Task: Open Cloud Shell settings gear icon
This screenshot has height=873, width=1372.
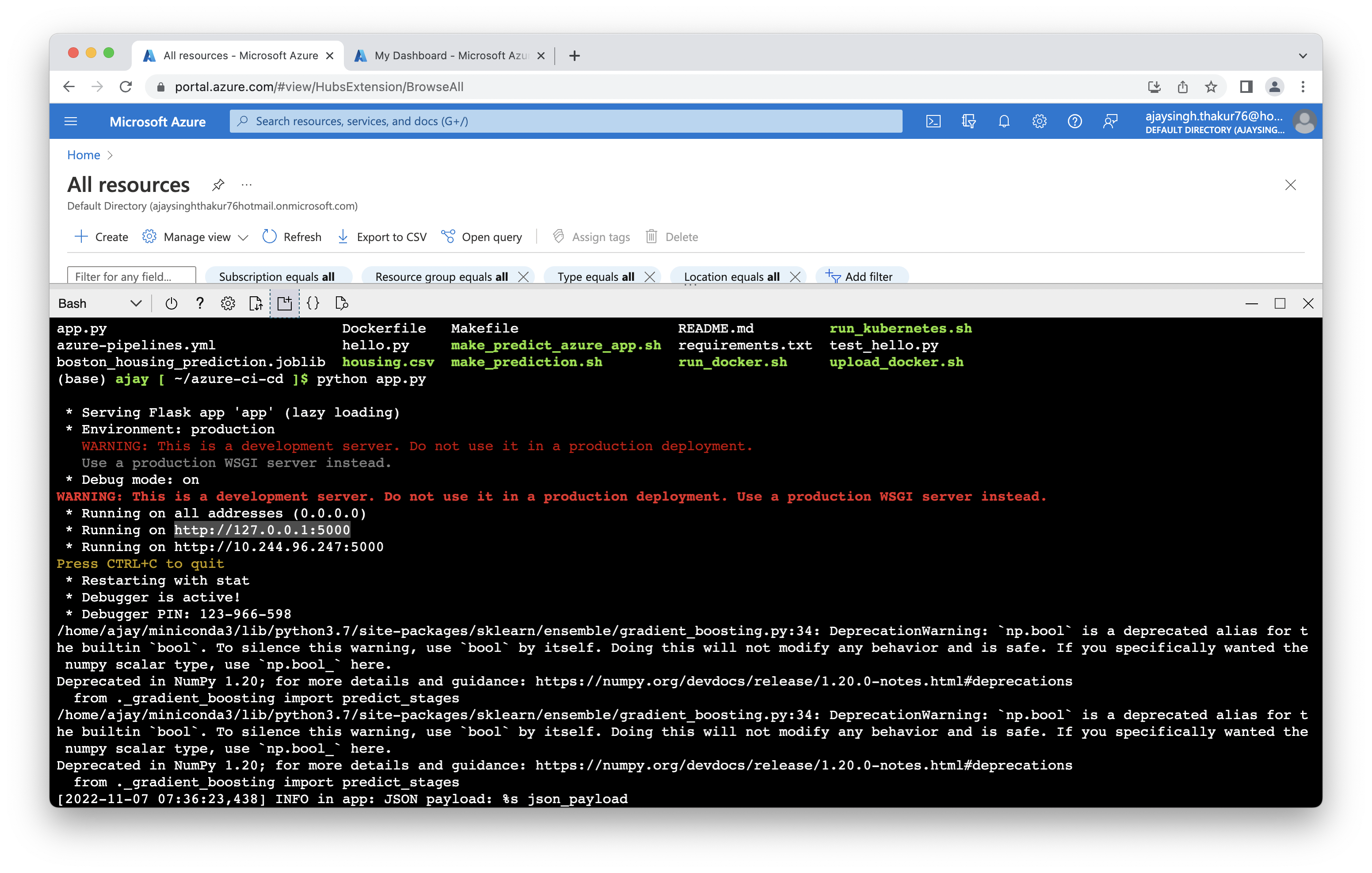Action: (228, 303)
